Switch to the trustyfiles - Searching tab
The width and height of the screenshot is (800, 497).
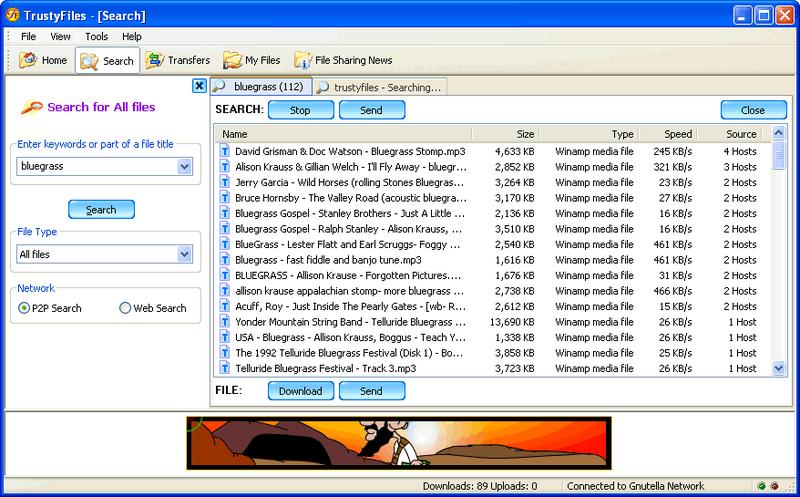(x=381, y=87)
